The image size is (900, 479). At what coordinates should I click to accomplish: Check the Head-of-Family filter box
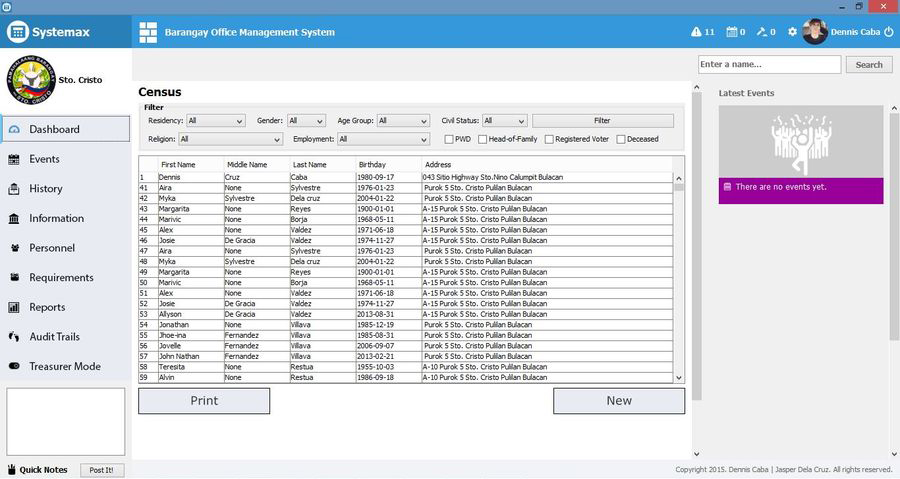483,139
